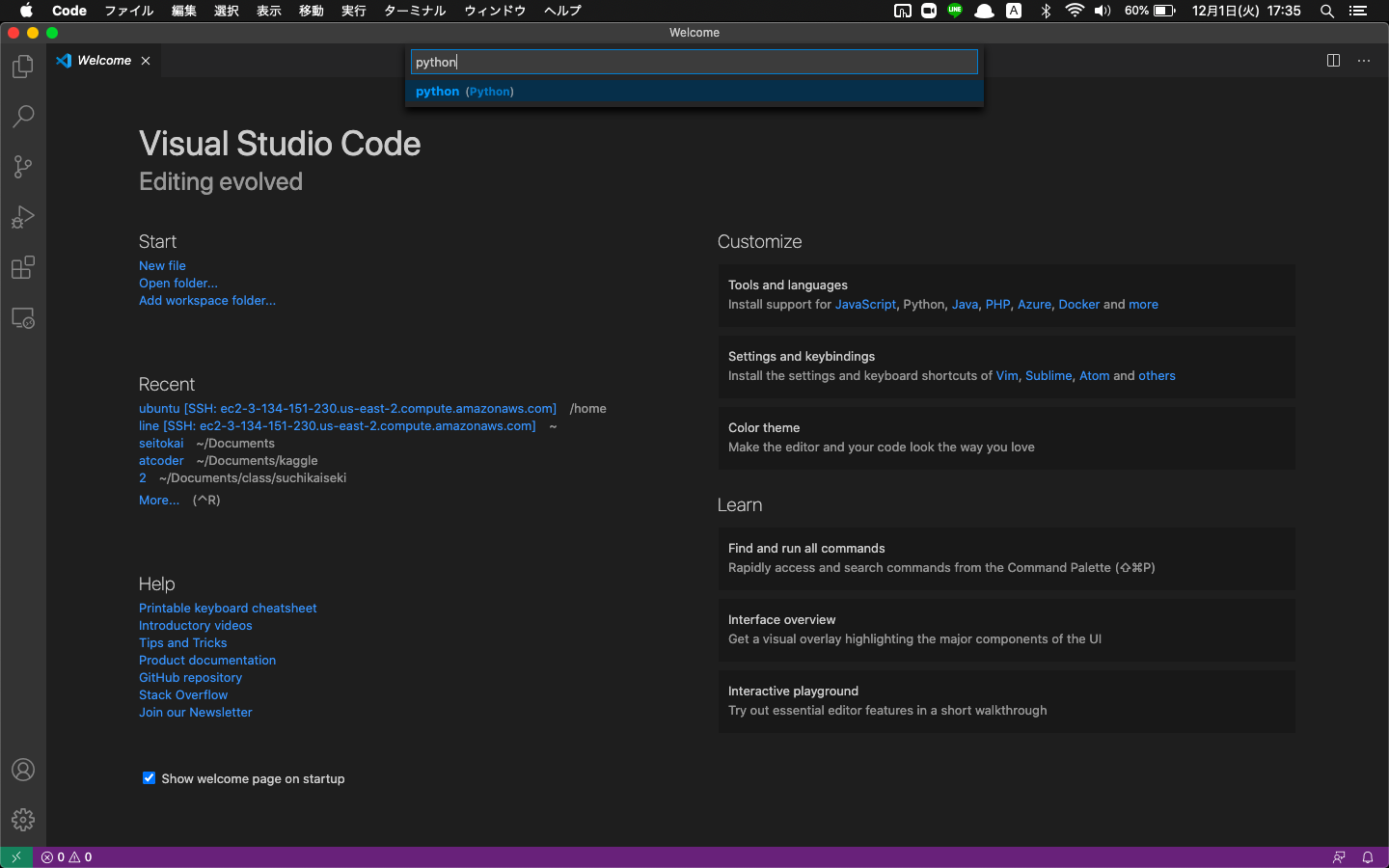Open the ファイル menu
This screenshot has width=1389, height=868.
[x=129, y=11]
